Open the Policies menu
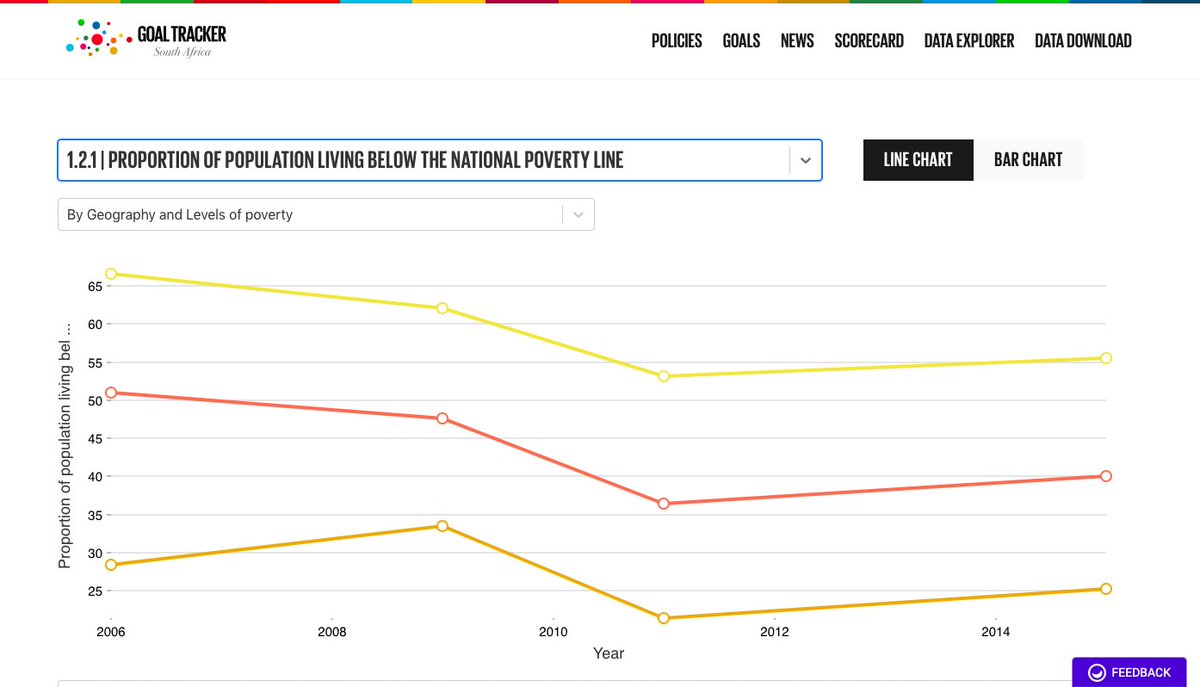This screenshot has width=1200, height=687. click(x=676, y=41)
